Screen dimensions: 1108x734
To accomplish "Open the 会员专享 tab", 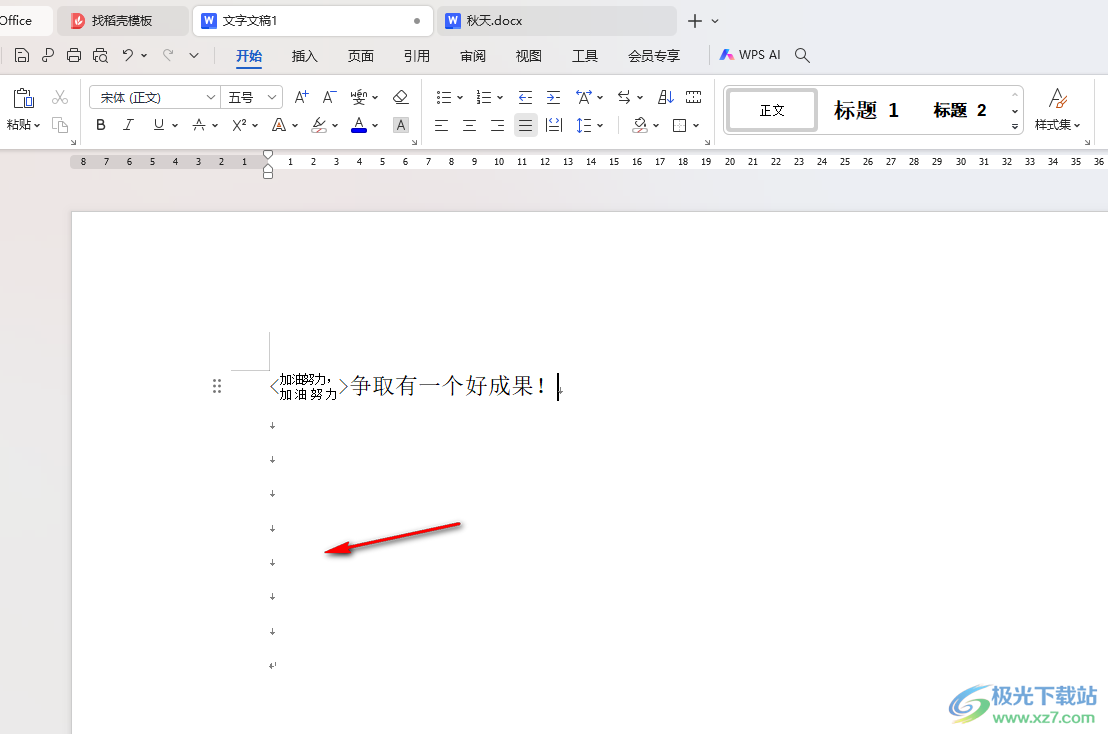I will tap(654, 56).
